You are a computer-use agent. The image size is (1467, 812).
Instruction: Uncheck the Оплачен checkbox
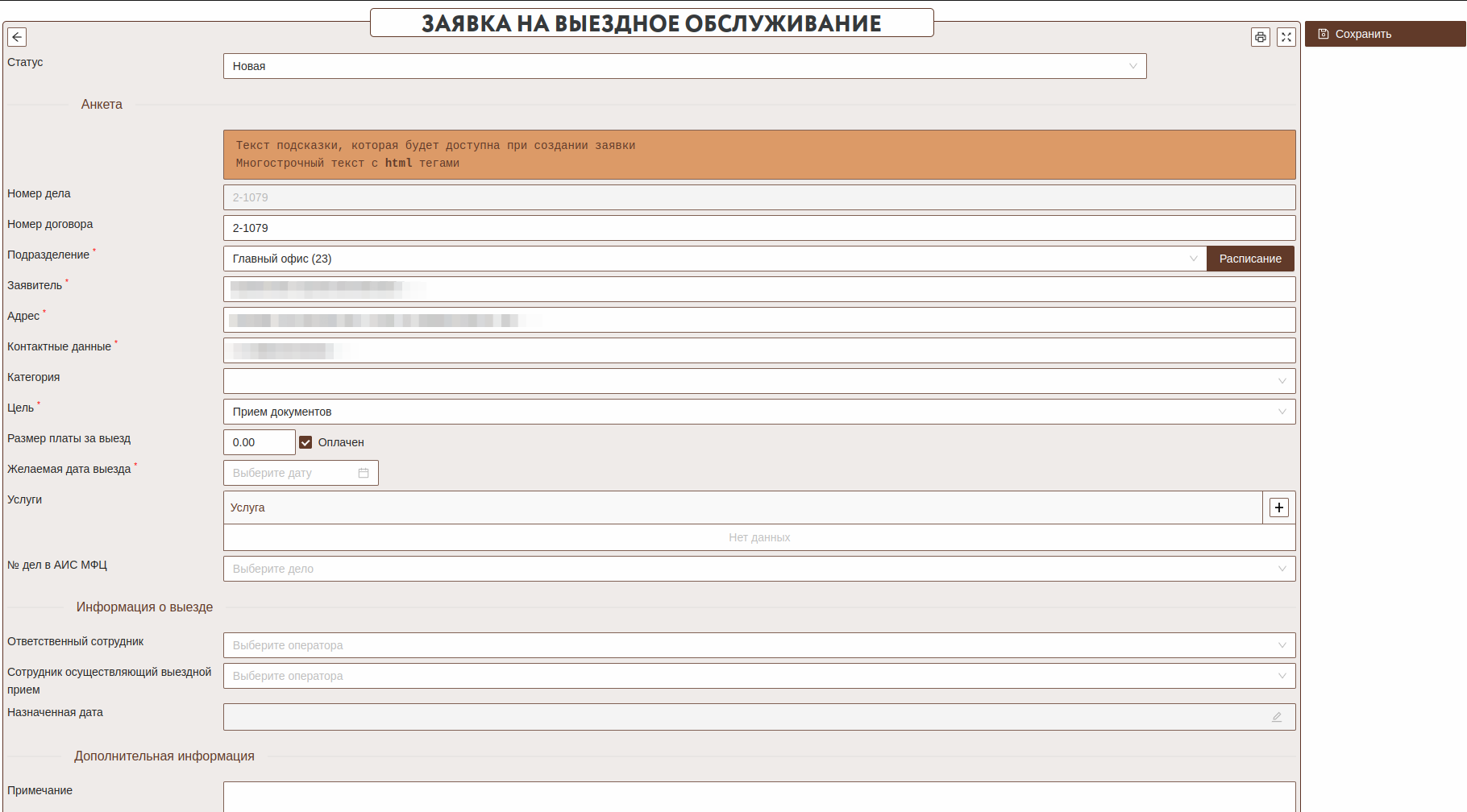[x=305, y=442]
